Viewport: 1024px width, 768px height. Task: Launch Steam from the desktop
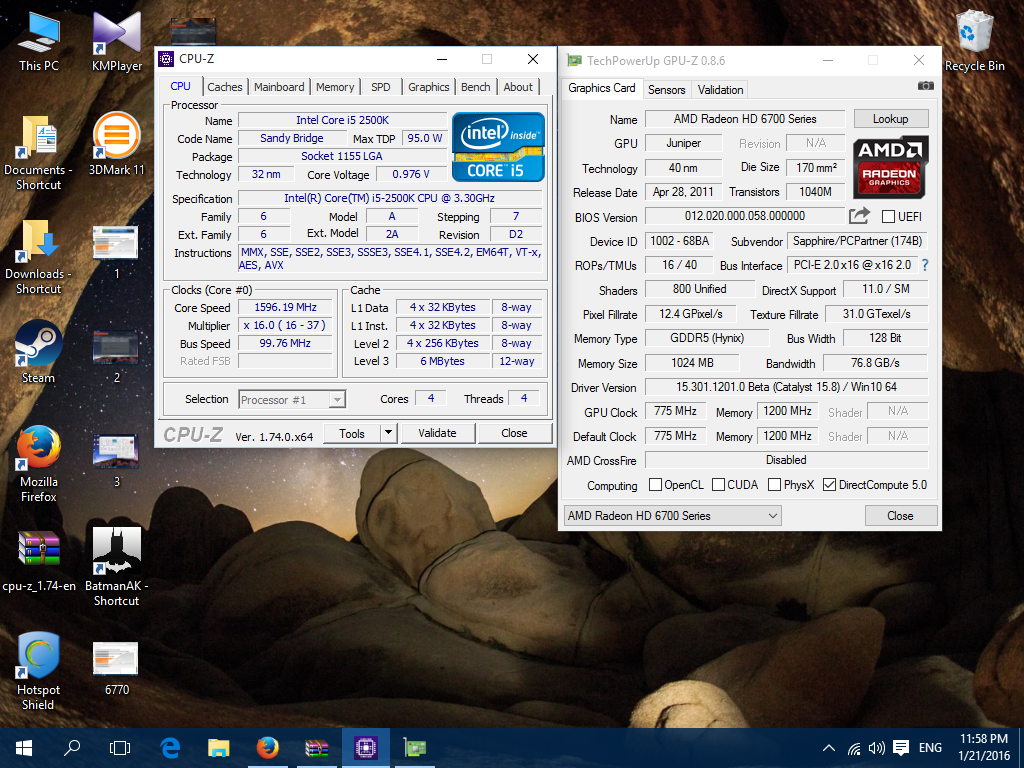tap(39, 352)
